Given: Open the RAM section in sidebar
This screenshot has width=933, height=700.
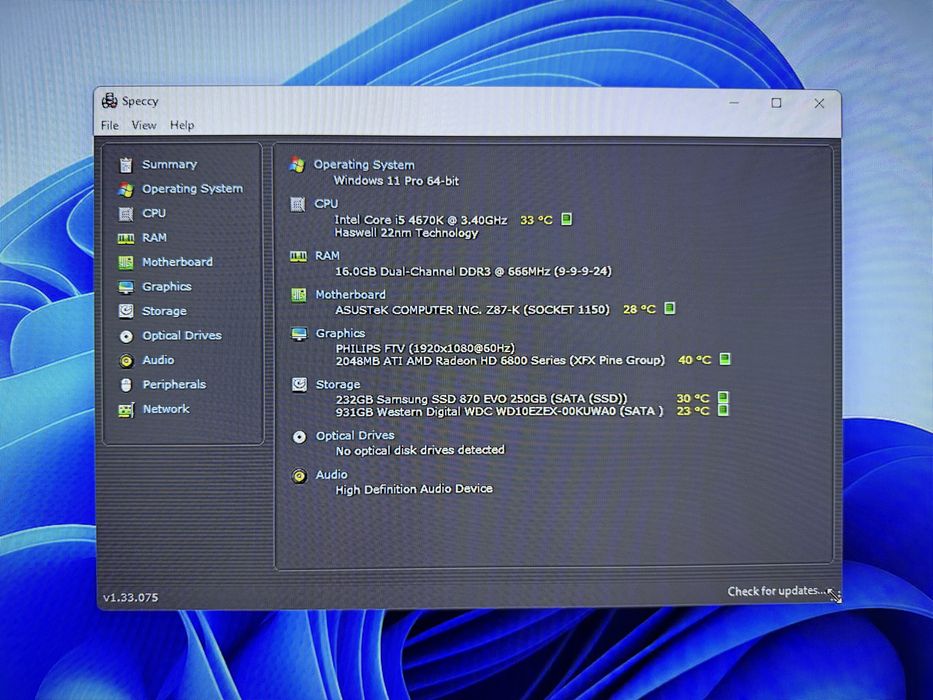Looking at the screenshot, I should pyautogui.click(x=155, y=238).
